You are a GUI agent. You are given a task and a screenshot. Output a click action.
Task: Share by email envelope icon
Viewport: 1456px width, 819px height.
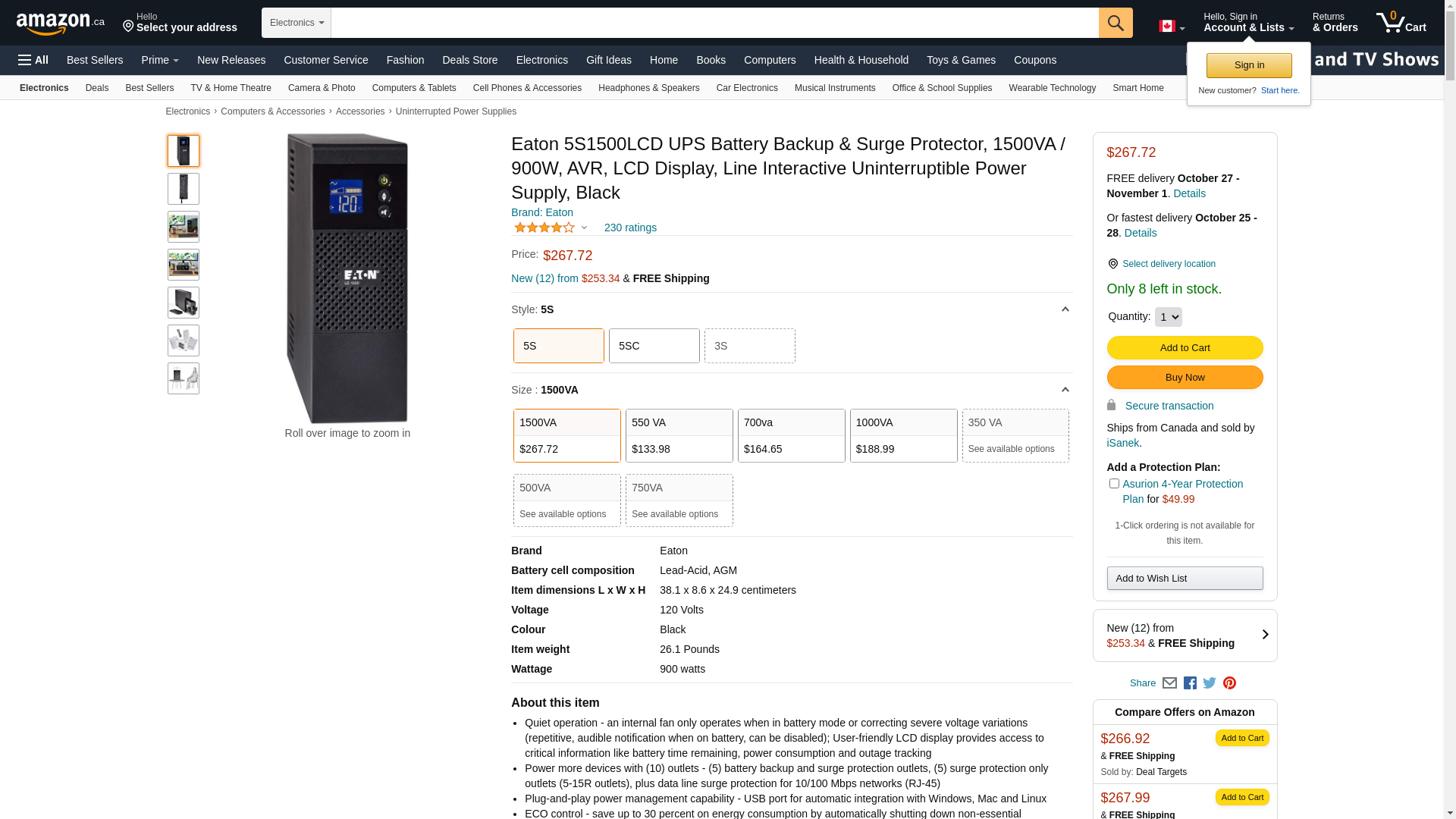pos(1169,683)
